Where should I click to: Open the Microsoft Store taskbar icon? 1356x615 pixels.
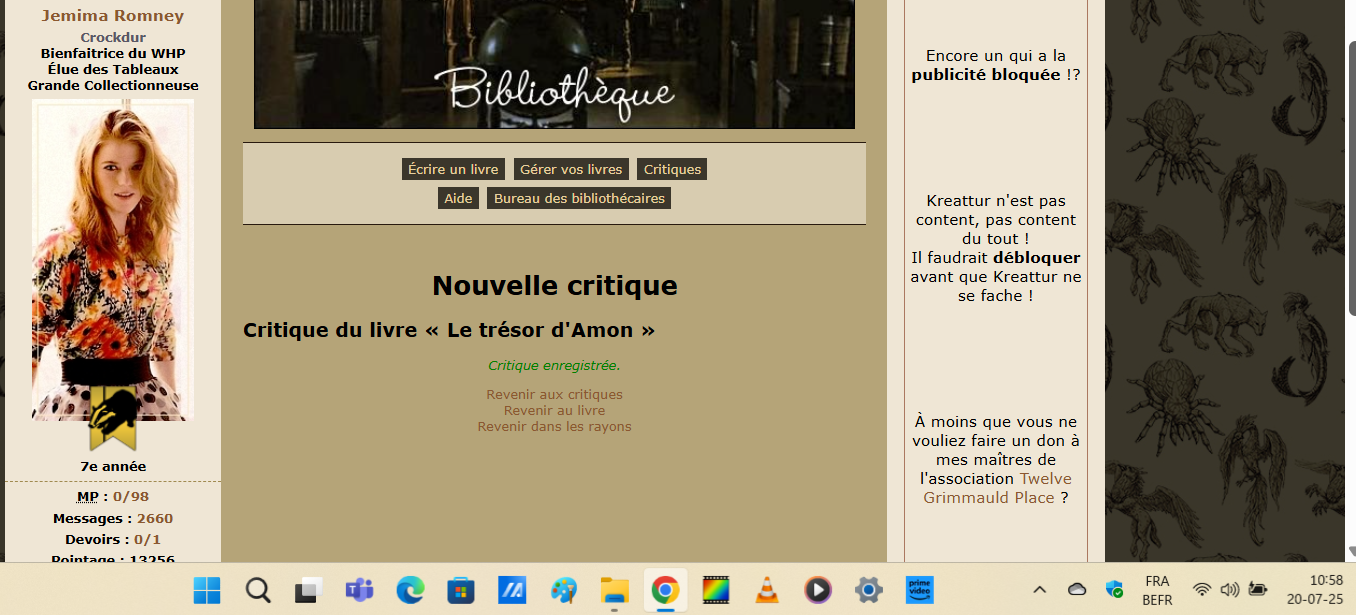(461, 590)
